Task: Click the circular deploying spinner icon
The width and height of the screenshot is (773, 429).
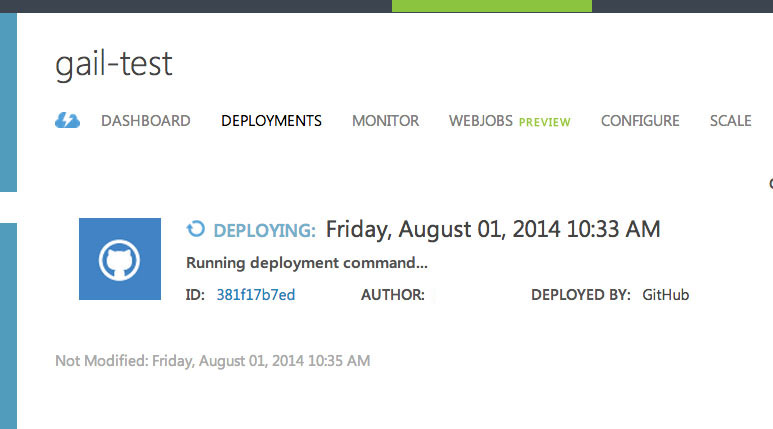Action: 196,230
